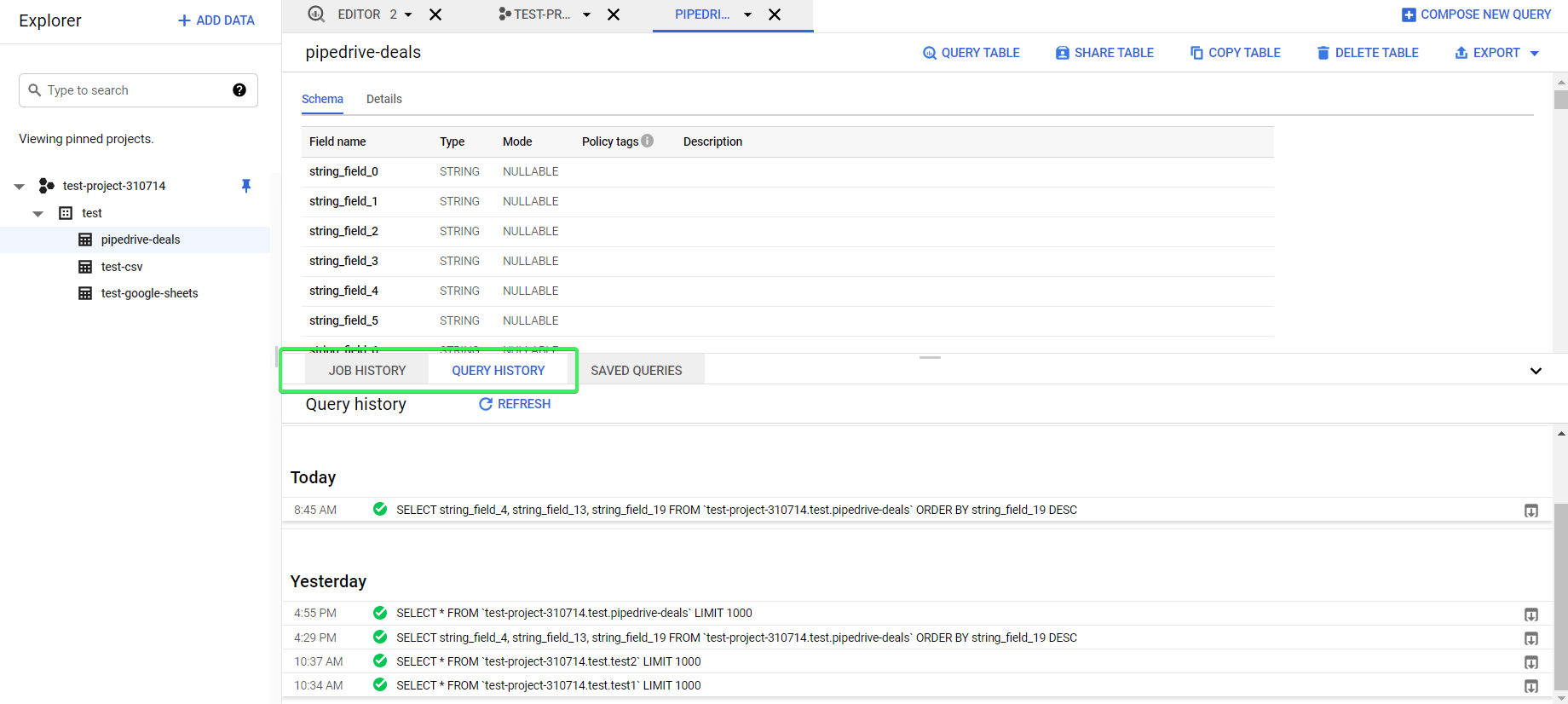1568x704 pixels.
Task: Collapse the history panel with chevron
Action: [1536, 371]
